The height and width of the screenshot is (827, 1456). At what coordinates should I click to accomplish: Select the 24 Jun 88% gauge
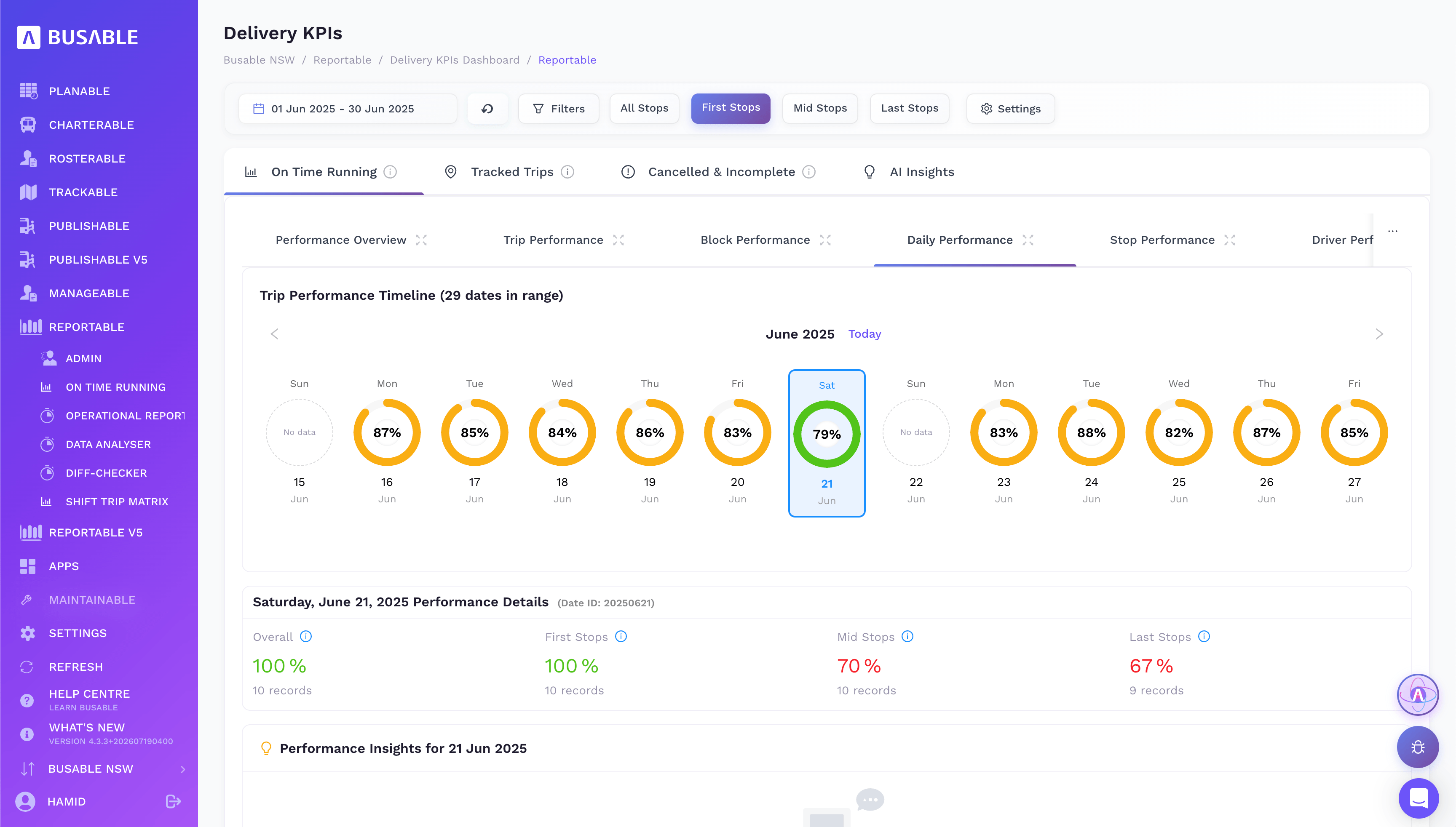[1091, 432]
